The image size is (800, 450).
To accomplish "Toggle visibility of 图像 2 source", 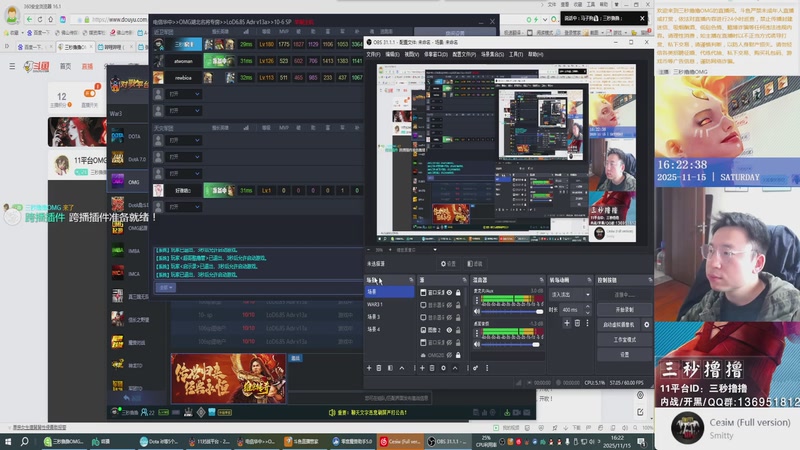I will [449, 330].
